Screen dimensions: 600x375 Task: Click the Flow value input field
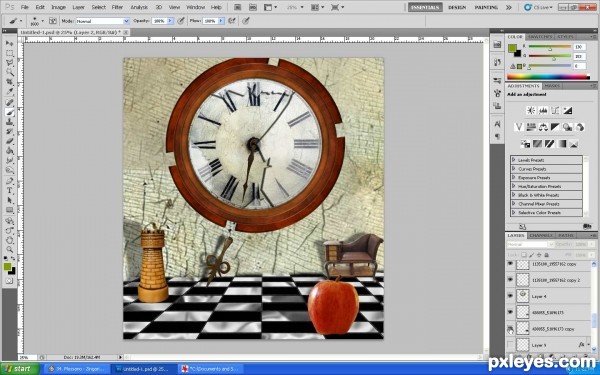[210, 21]
